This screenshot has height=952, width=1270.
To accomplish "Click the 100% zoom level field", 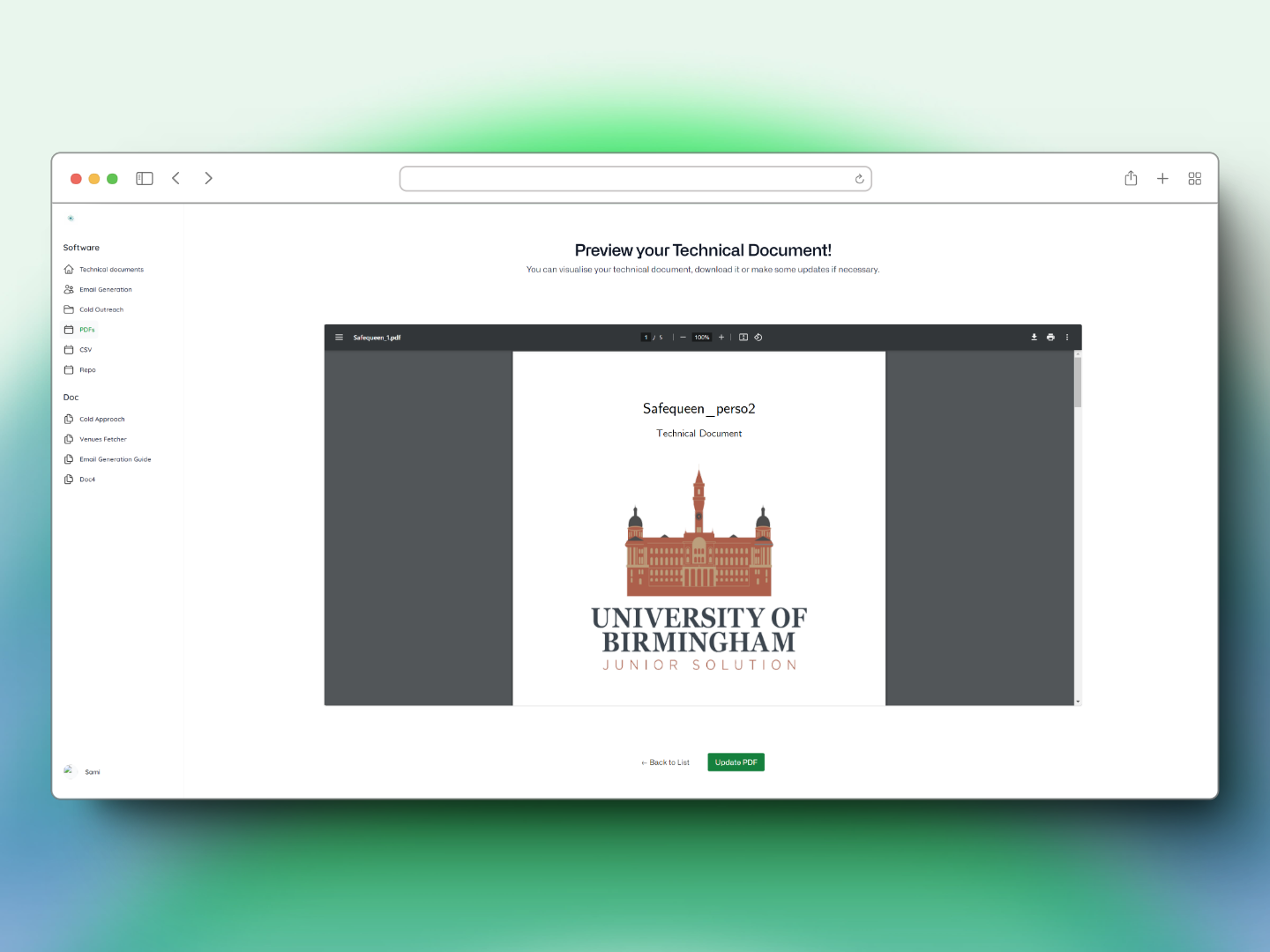I will (x=702, y=338).
